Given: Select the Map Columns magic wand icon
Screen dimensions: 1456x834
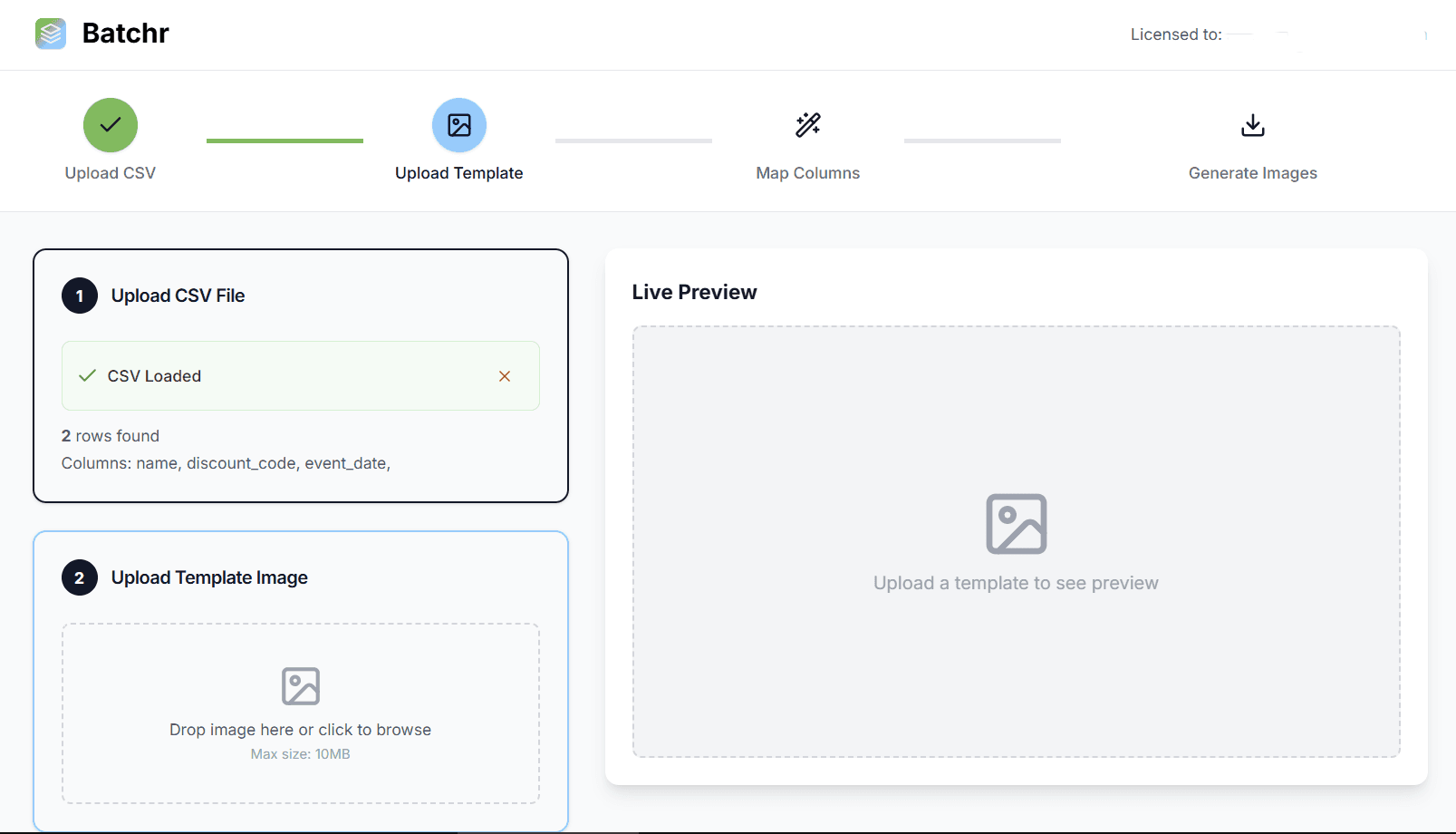Looking at the screenshot, I should point(806,125).
